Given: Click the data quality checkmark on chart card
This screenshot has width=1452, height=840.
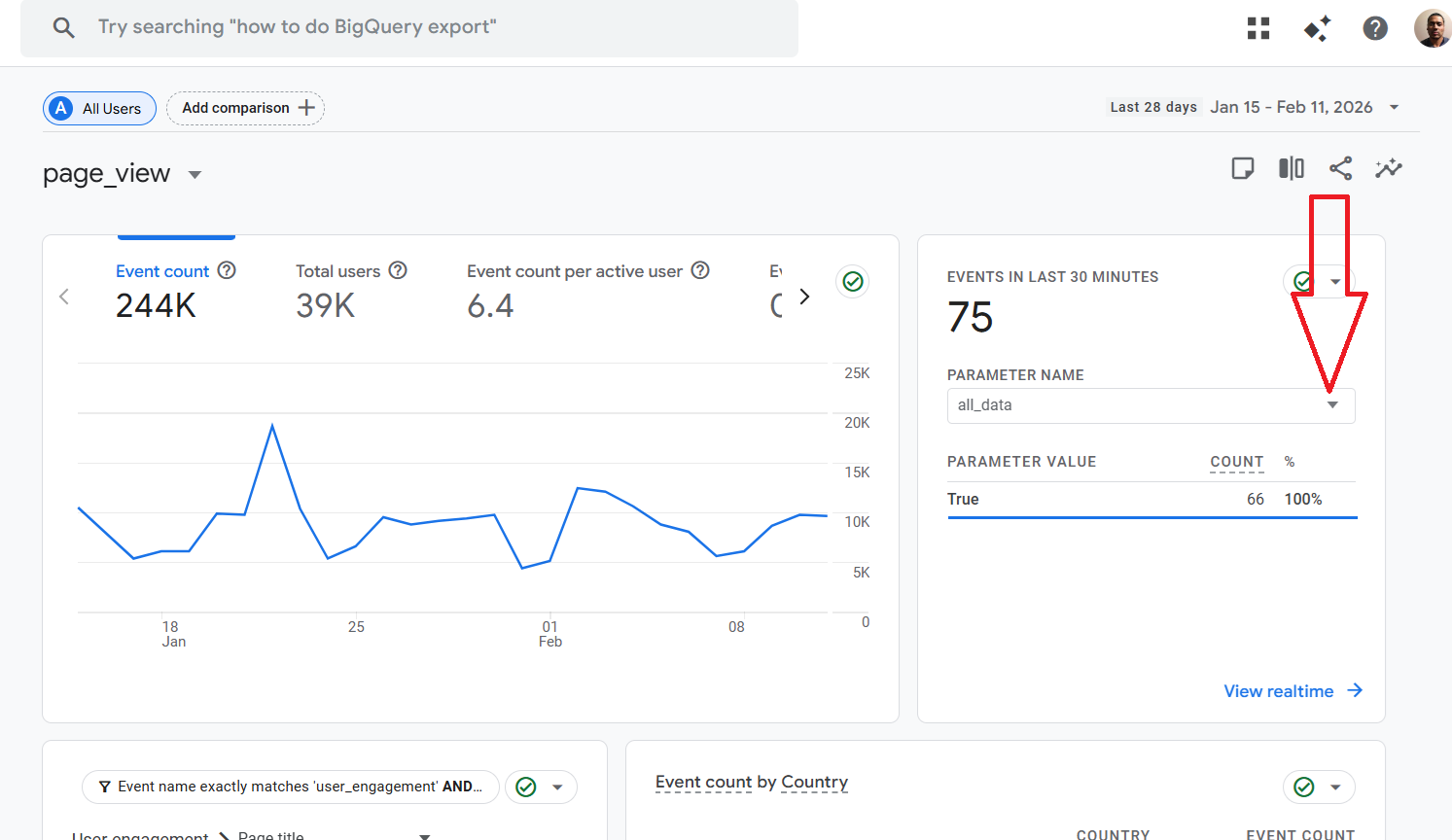Looking at the screenshot, I should tap(853, 282).
